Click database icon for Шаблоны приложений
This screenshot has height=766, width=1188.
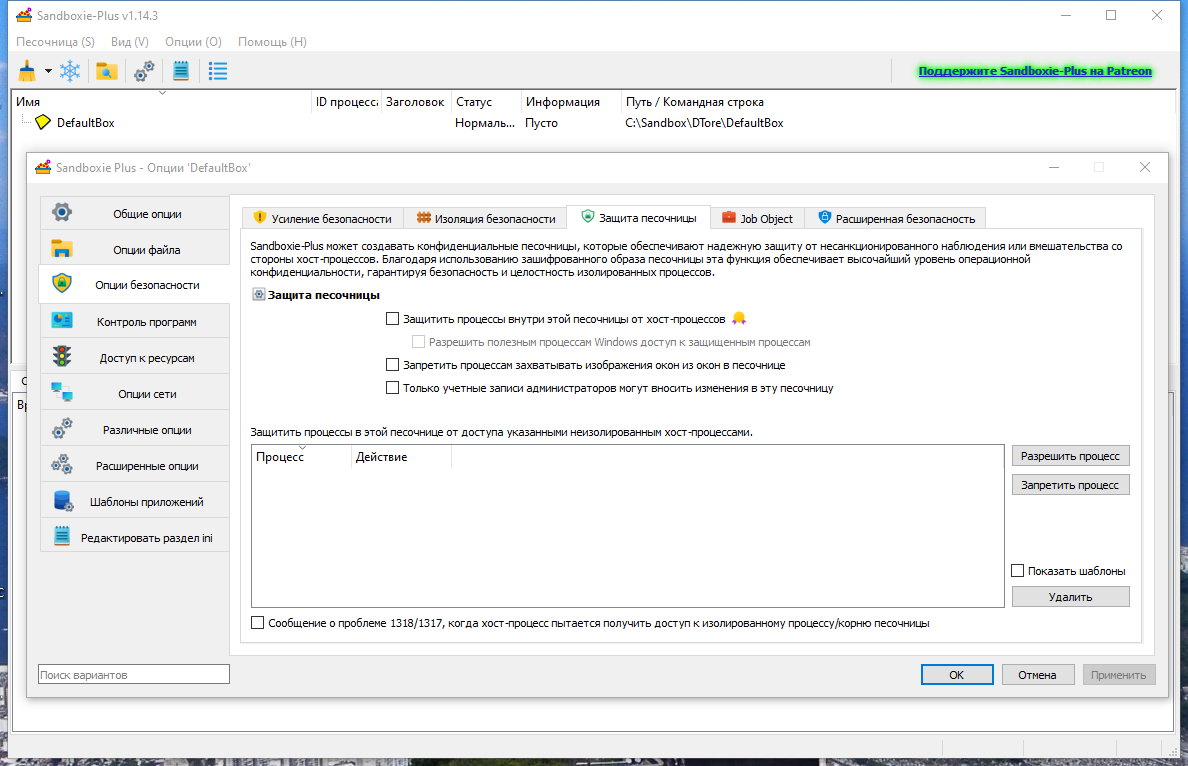pos(63,501)
